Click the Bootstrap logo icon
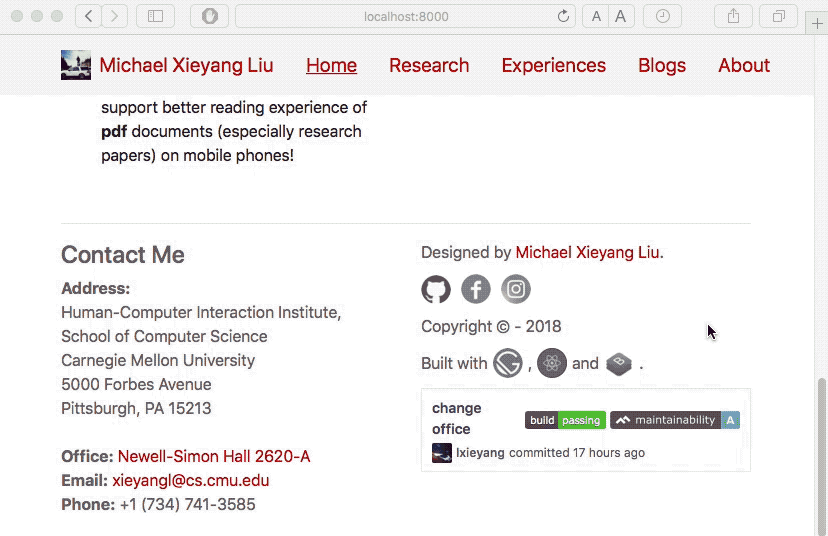The height and width of the screenshot is (536, 828). [619, 363]
